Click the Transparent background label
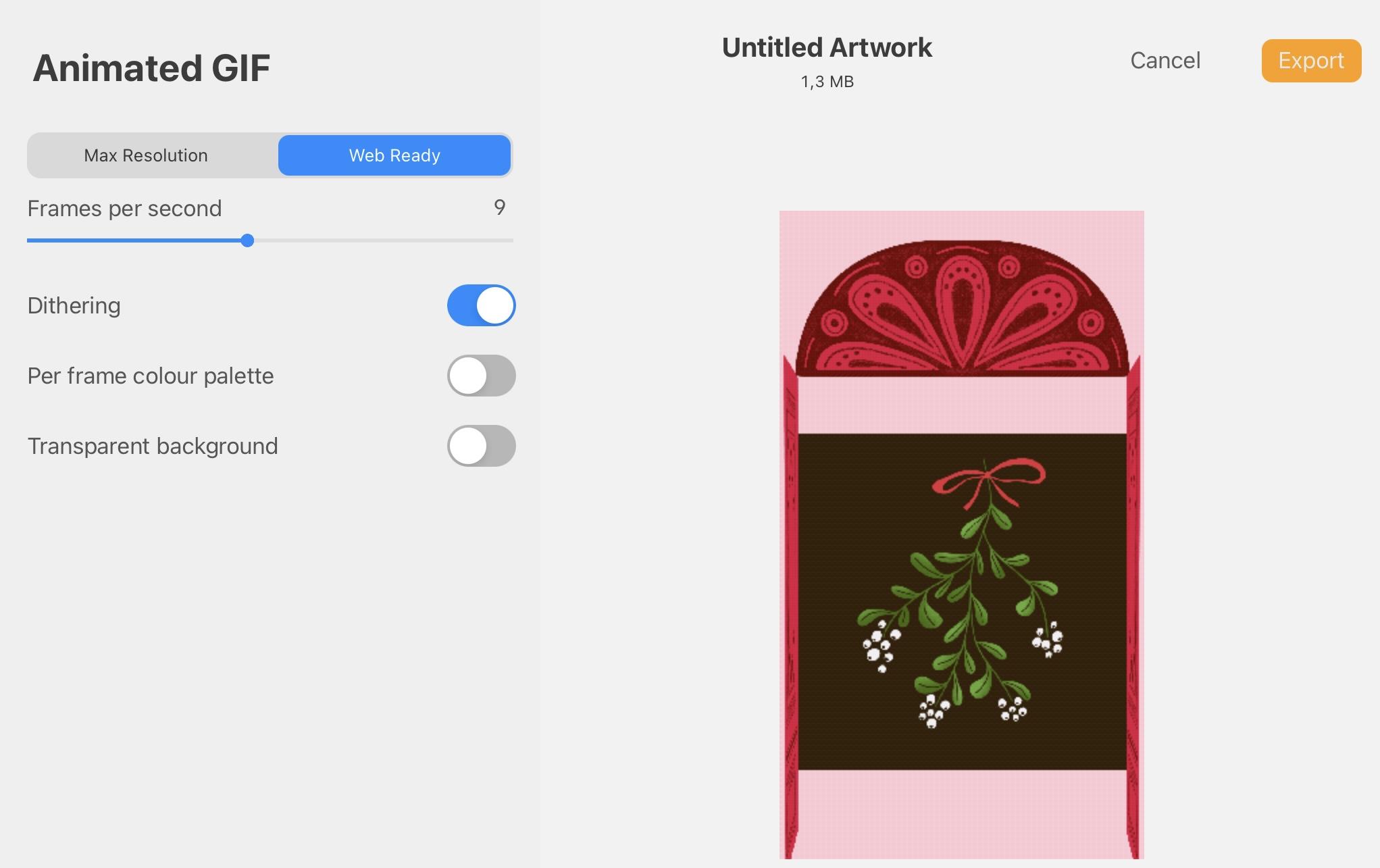Viewport: 1380px width, 868px height. tap(153, 446)
